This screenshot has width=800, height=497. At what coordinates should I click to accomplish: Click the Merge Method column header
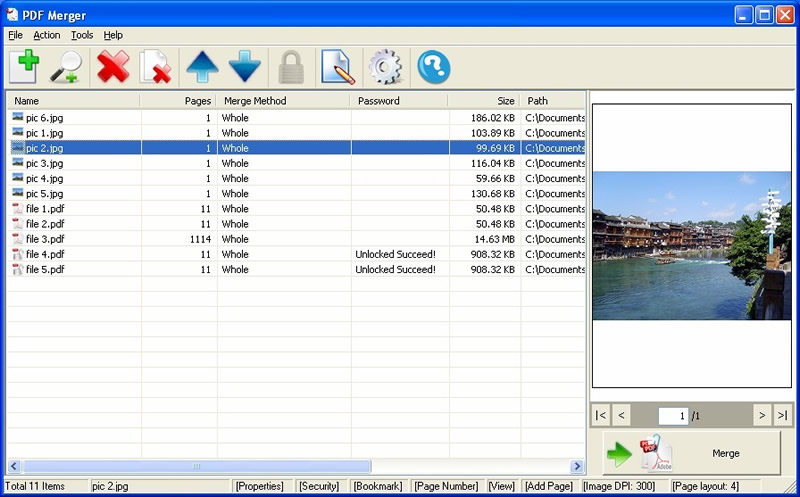[284, 101]
